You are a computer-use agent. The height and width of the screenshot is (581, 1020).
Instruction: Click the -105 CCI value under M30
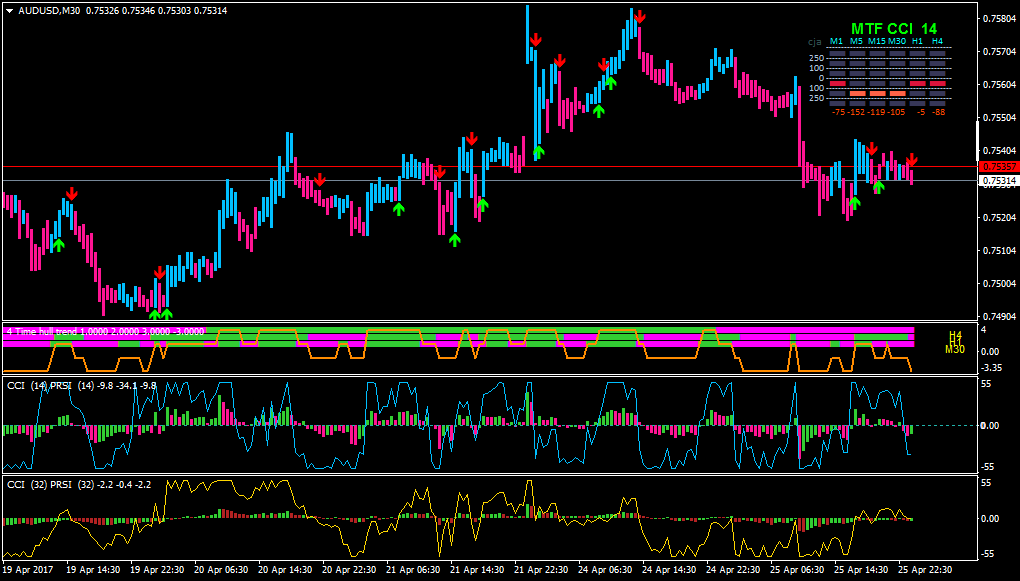pos(896,113)
